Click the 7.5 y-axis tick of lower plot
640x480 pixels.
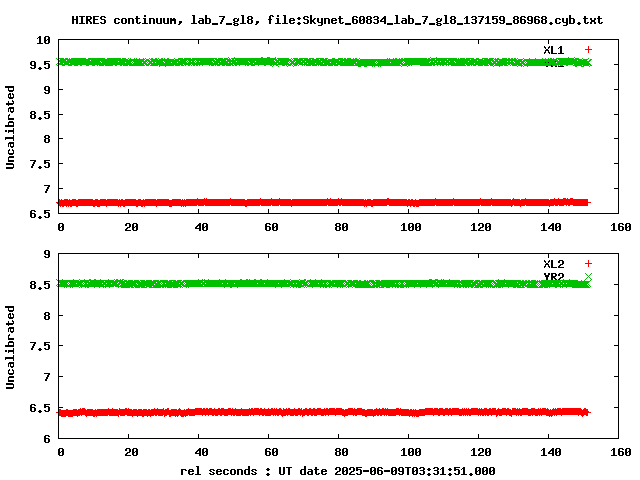[x=40, y=346]
